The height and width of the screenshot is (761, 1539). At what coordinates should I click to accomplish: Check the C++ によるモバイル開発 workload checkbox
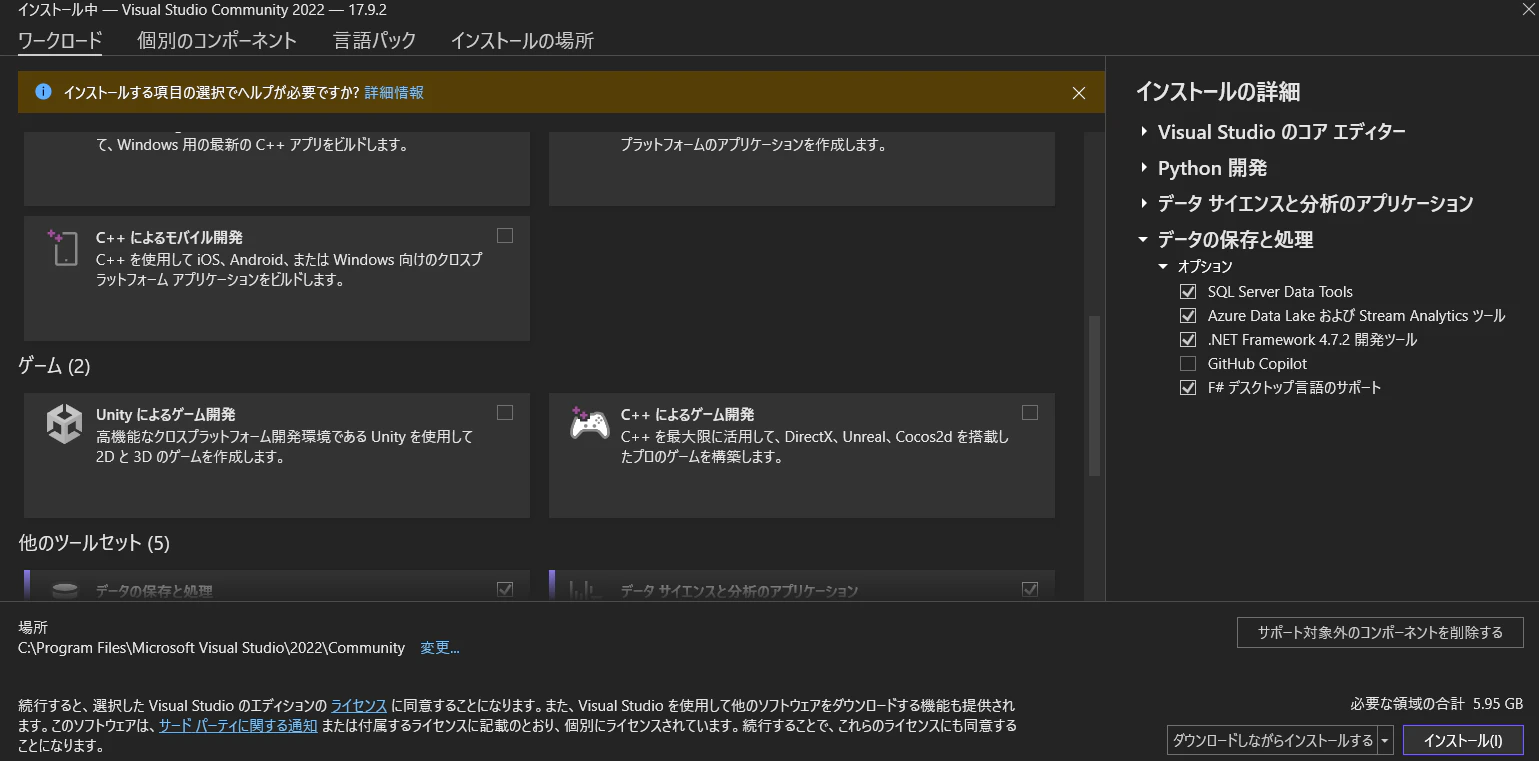(505, 236)
